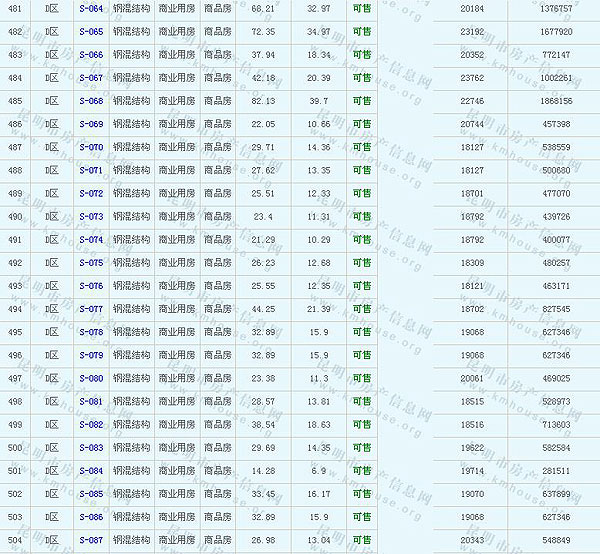
Task: Click the 可售 status in row 493
Action: pyautogui.click(x=361, y=286)
